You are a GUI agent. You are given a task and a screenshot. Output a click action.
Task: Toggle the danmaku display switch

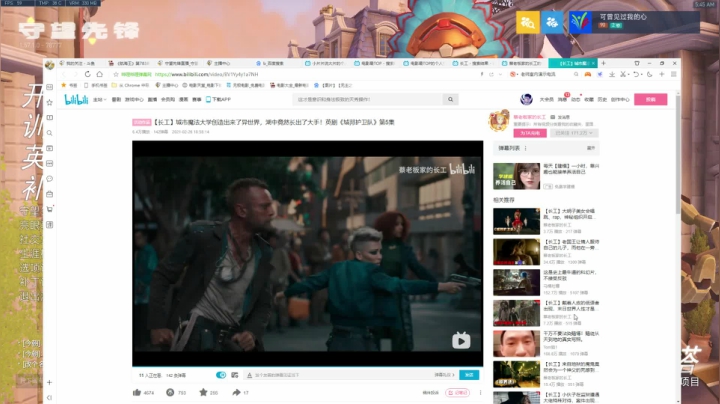pos(221,375)
